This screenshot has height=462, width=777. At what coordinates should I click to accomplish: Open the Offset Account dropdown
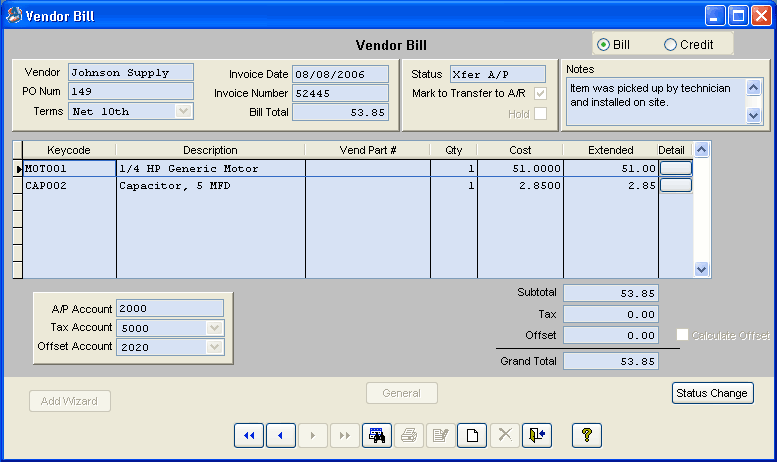click(215, 346)
